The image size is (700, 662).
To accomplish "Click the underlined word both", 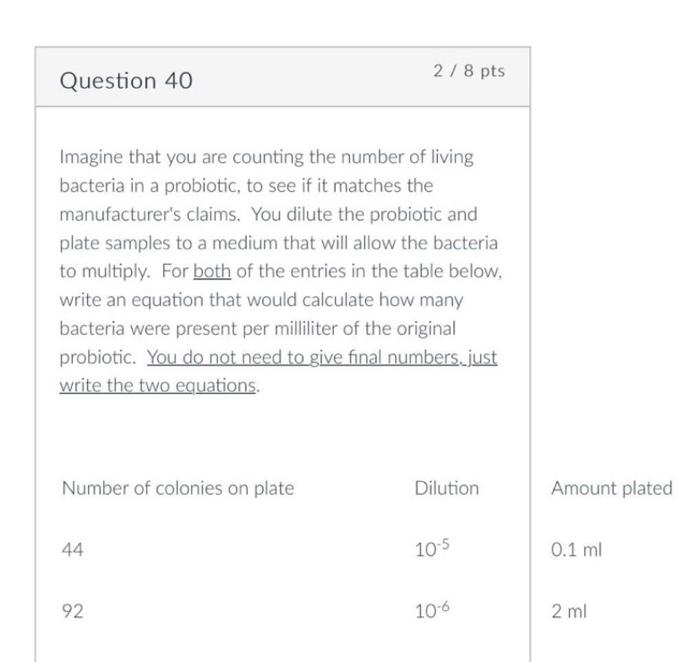I will 211,271.
